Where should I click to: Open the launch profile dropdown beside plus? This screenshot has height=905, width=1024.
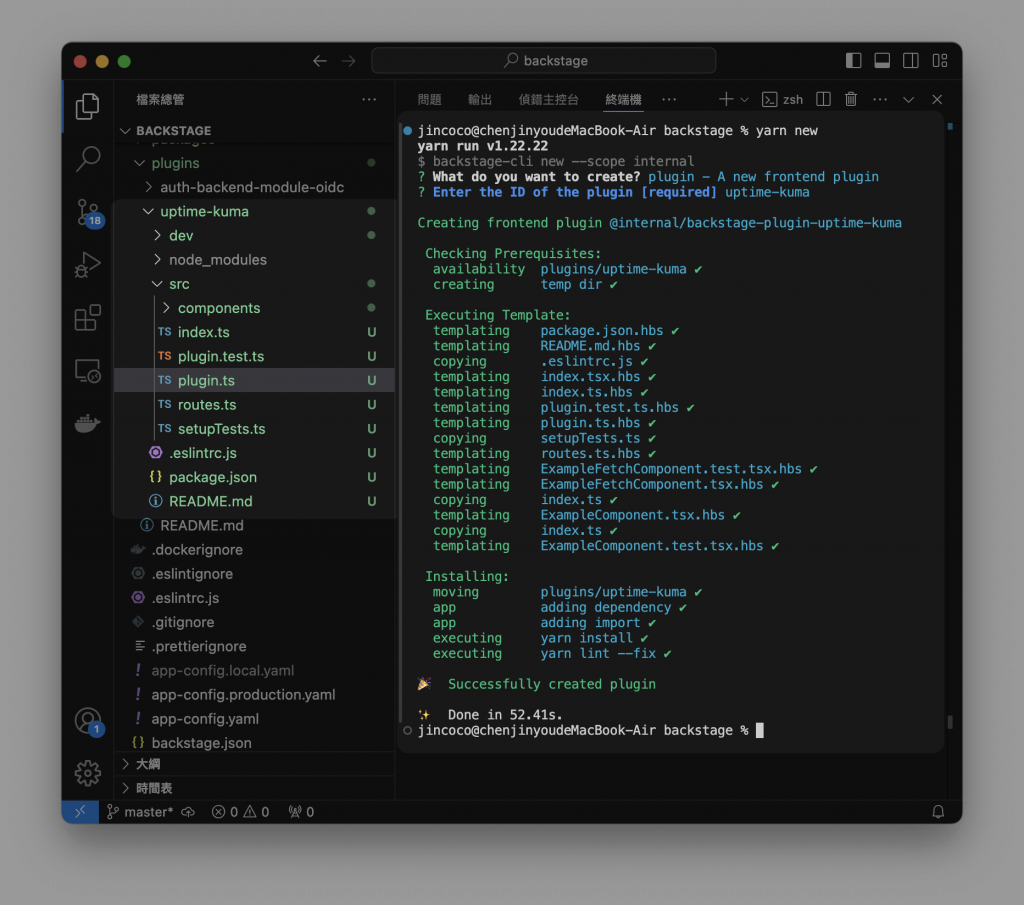point(744,99)
